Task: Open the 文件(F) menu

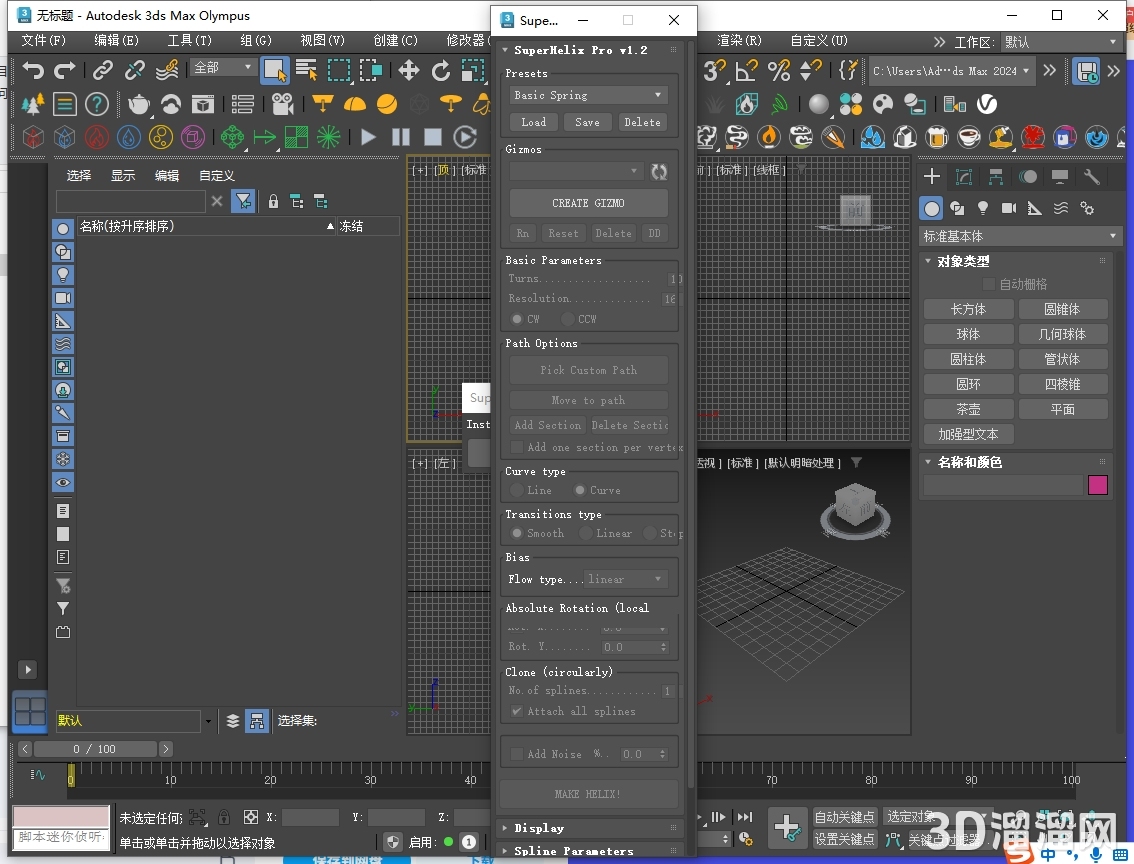Action: click(43, 40)
